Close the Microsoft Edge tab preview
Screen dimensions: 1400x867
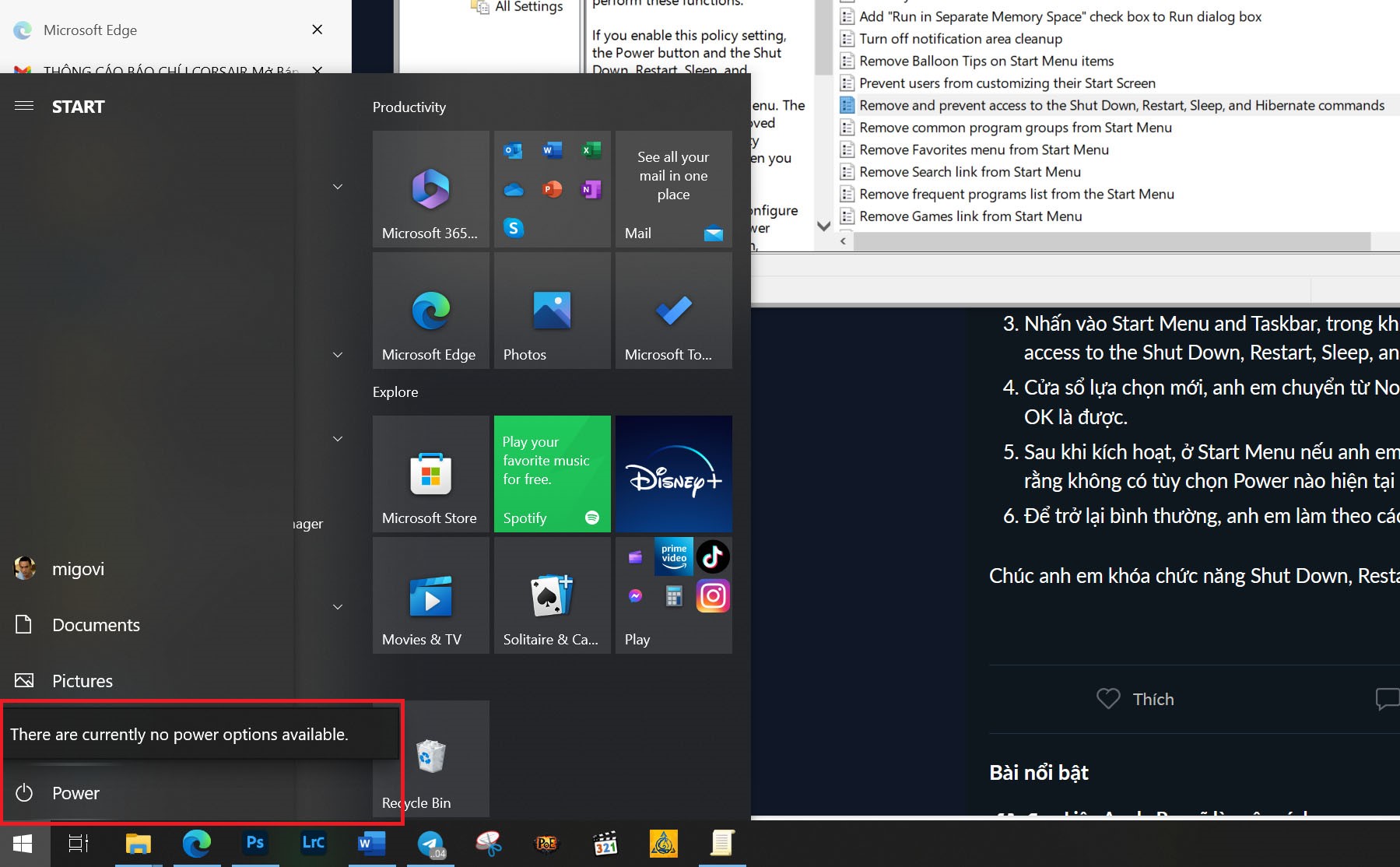pyautogui.click(x=317, y=30)
